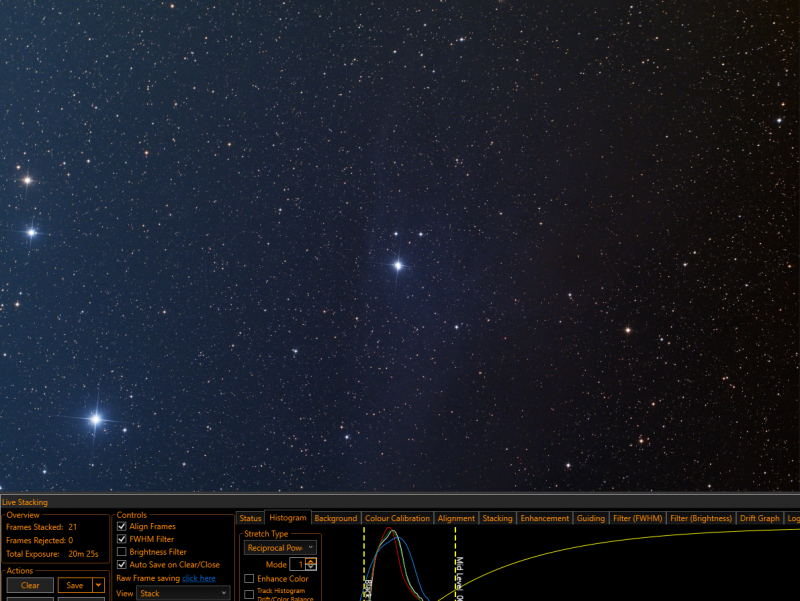Click the Clear stack button
This screenshot has height=601, width=800.
click(30, 585)
